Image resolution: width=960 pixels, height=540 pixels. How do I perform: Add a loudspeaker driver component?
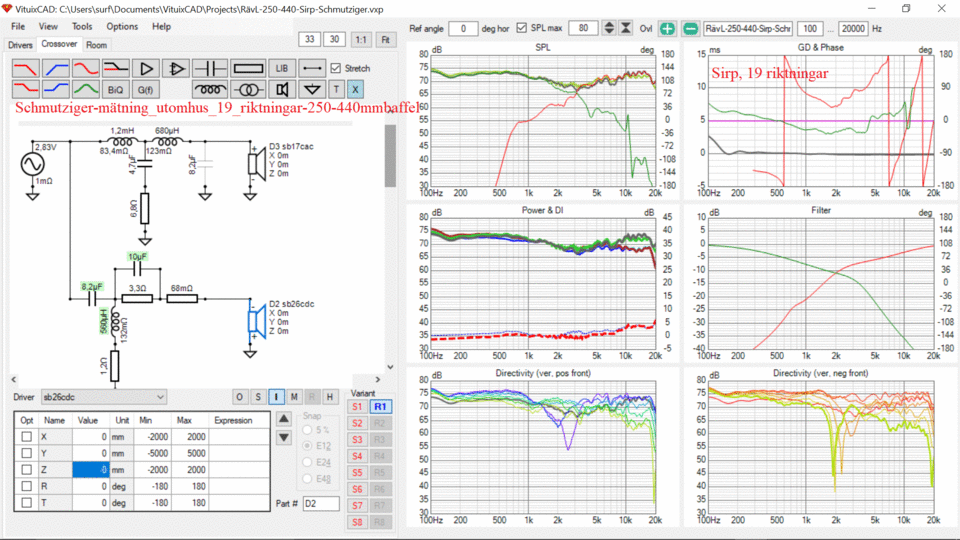[282, 89]
